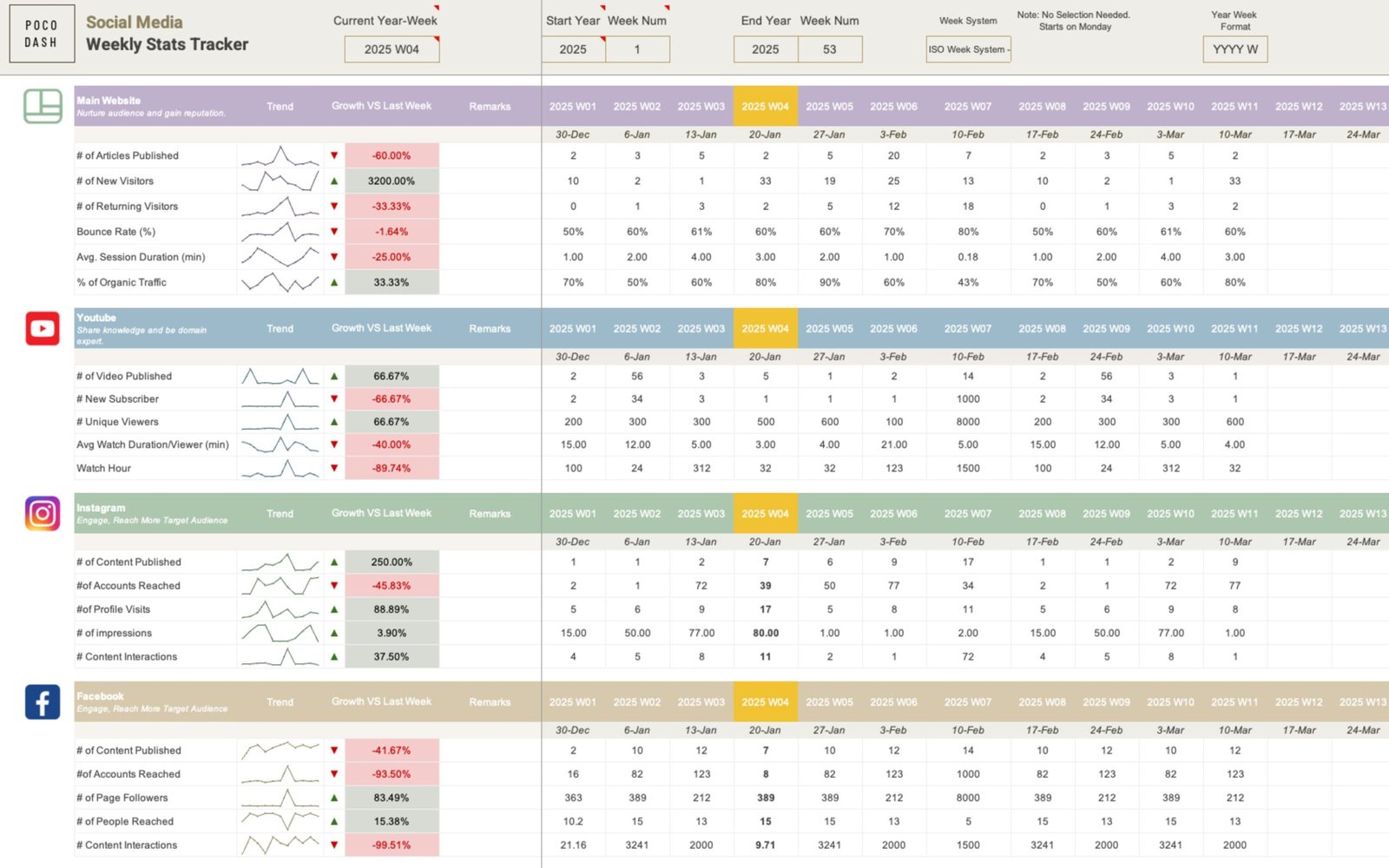Select Bounce Rate (%) row label
This screenshot has width=1389, height=868.
point(116,232)
